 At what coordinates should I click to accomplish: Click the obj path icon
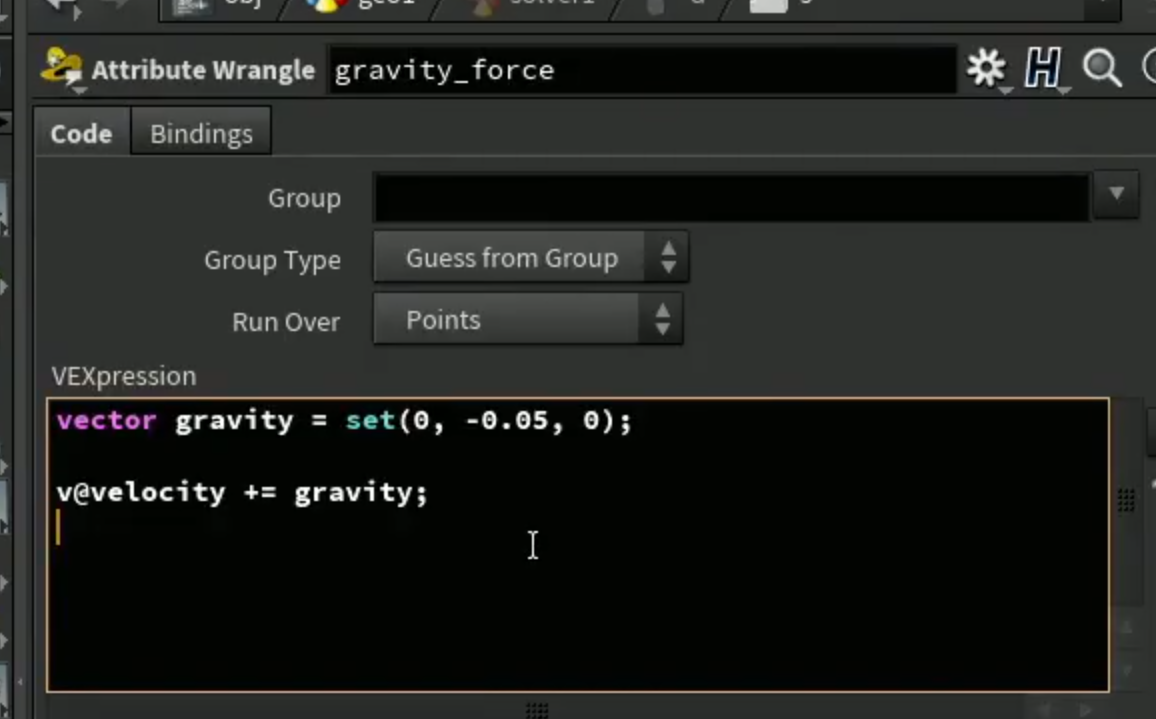pos(190,6)
